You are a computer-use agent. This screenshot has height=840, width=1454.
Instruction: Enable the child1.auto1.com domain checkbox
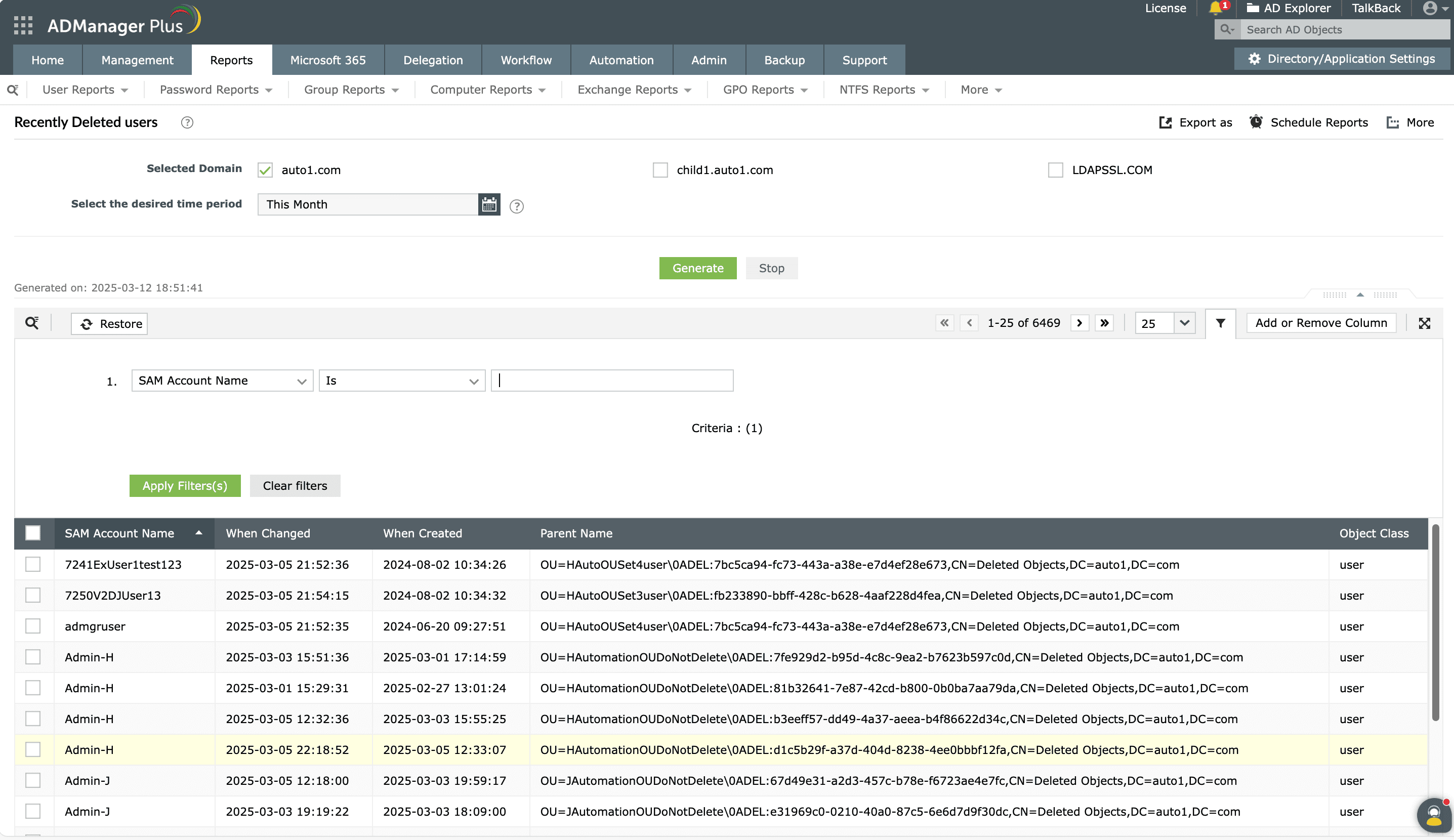660,170
